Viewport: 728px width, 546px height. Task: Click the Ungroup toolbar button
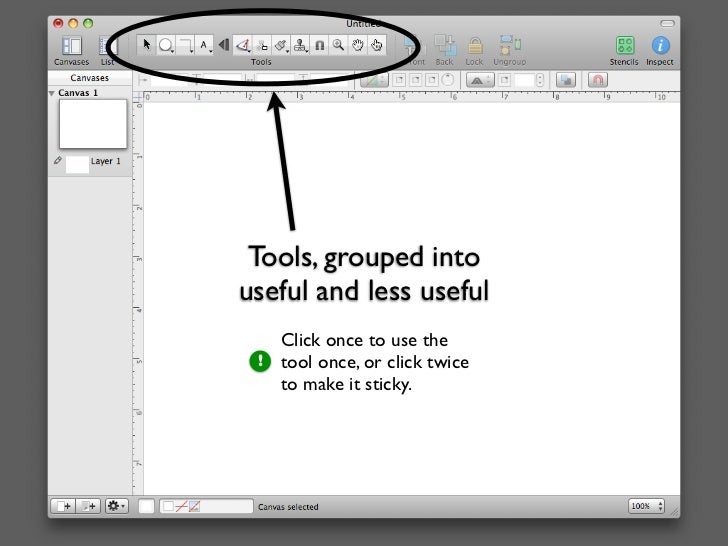point(509,50)
